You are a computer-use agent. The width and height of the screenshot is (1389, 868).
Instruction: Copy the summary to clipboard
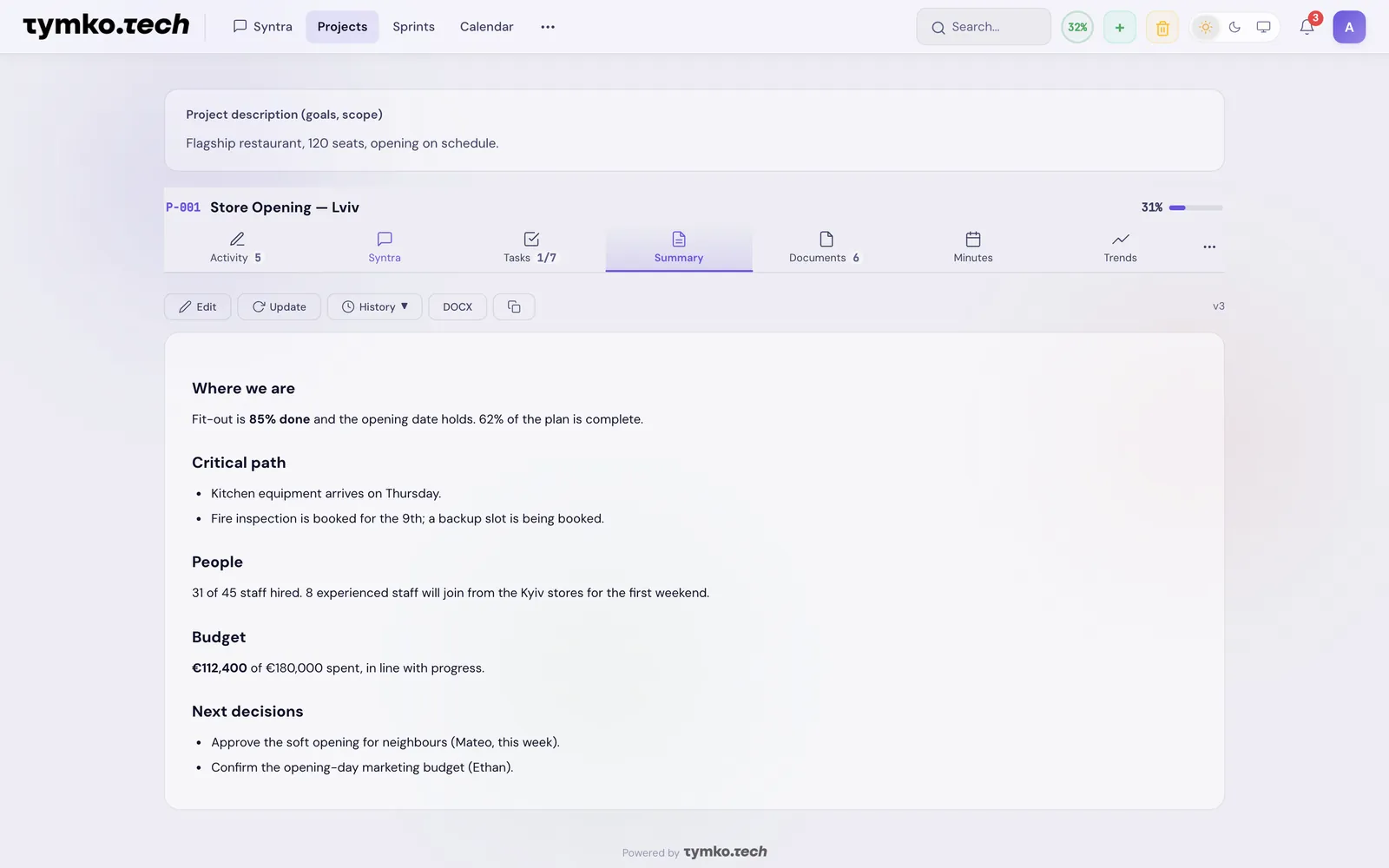tap(514, 306)
